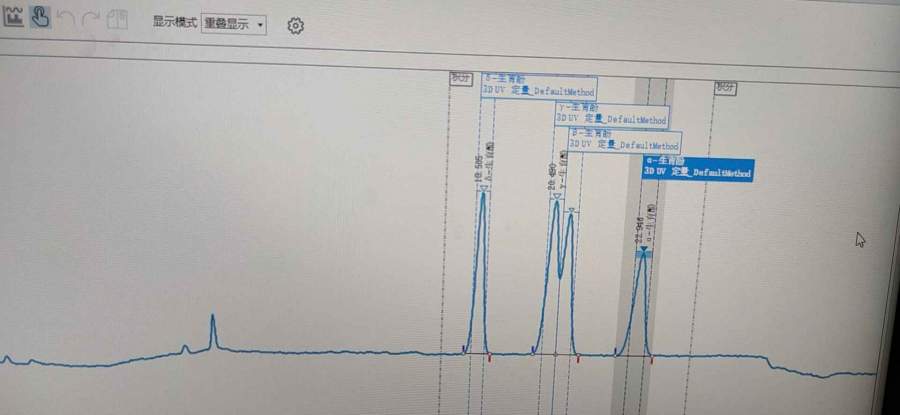The height and width of the screenshot is (415, 900).
Task: Click the chromatogram view icon in toolbar
Action: [13, 16]
